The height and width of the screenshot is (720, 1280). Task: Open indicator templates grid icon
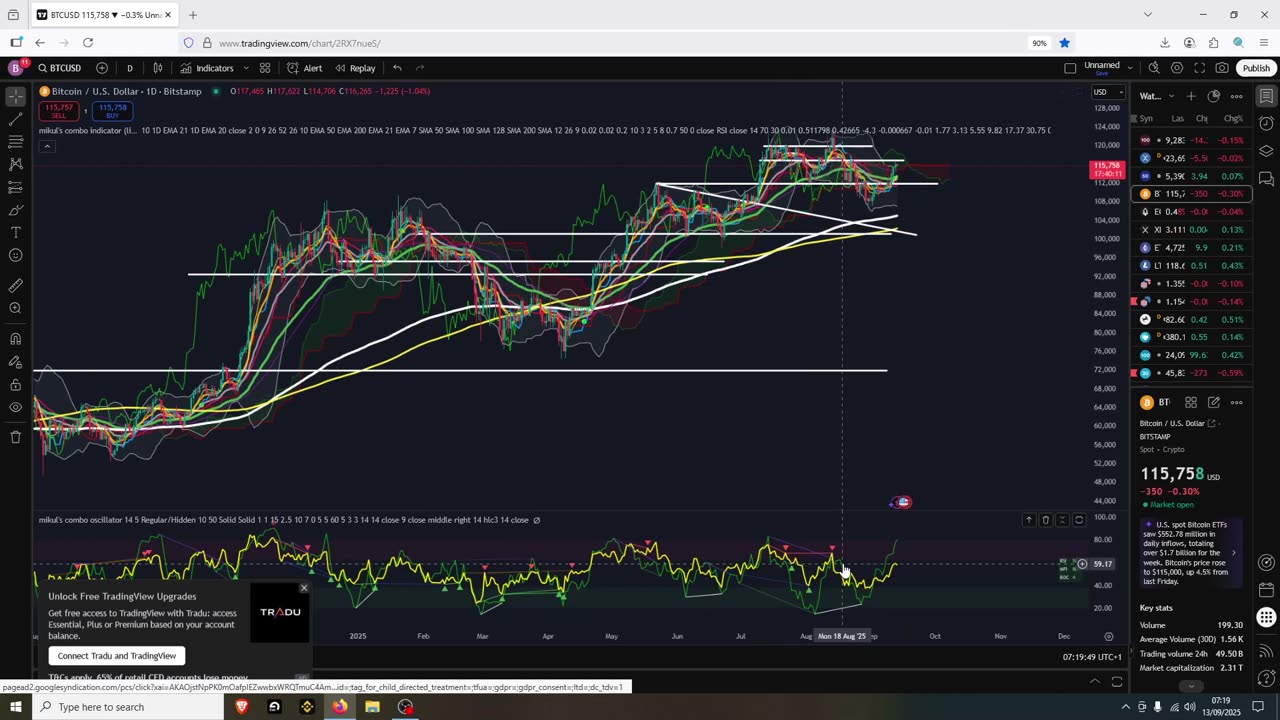tap(265, 68)
